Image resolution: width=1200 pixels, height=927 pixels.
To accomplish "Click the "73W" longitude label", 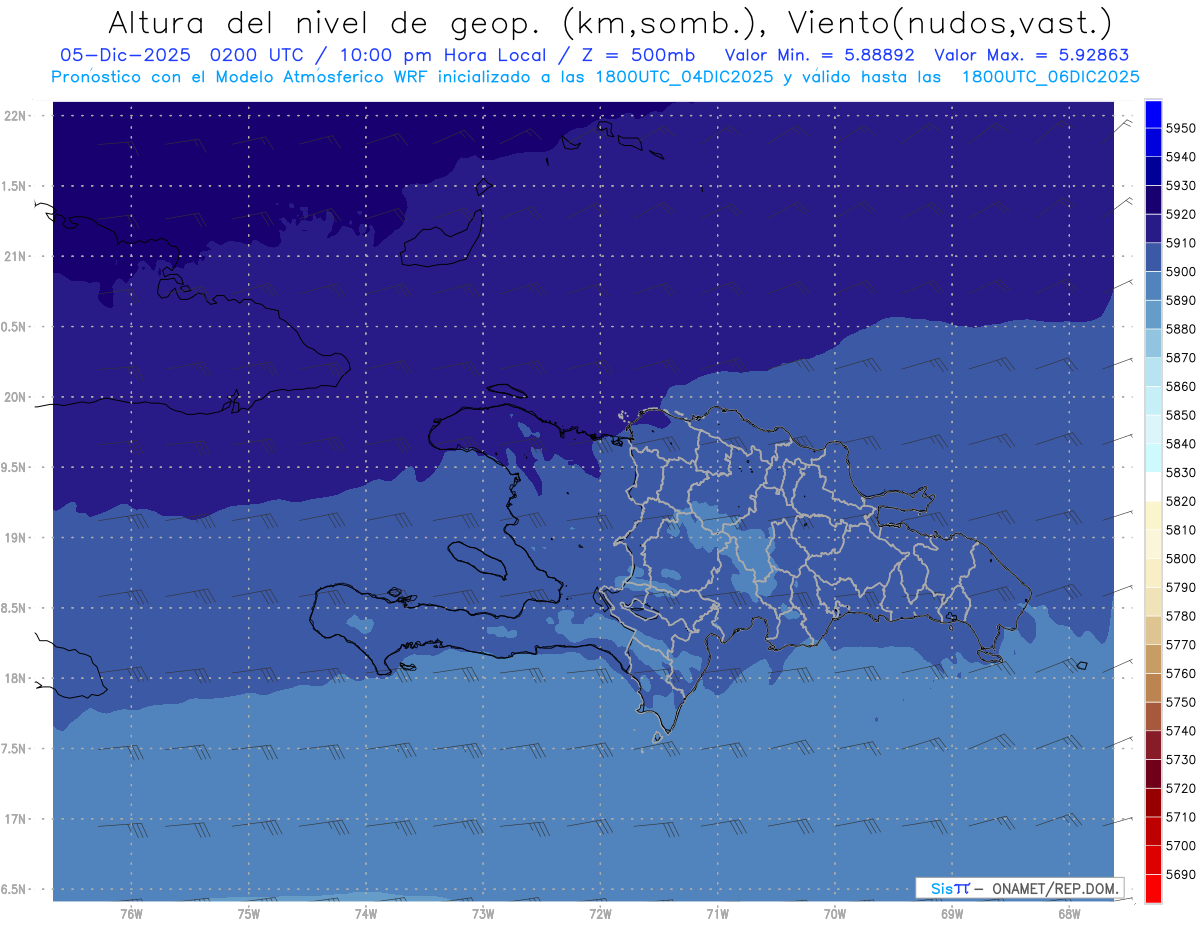I will pos(483,913).
